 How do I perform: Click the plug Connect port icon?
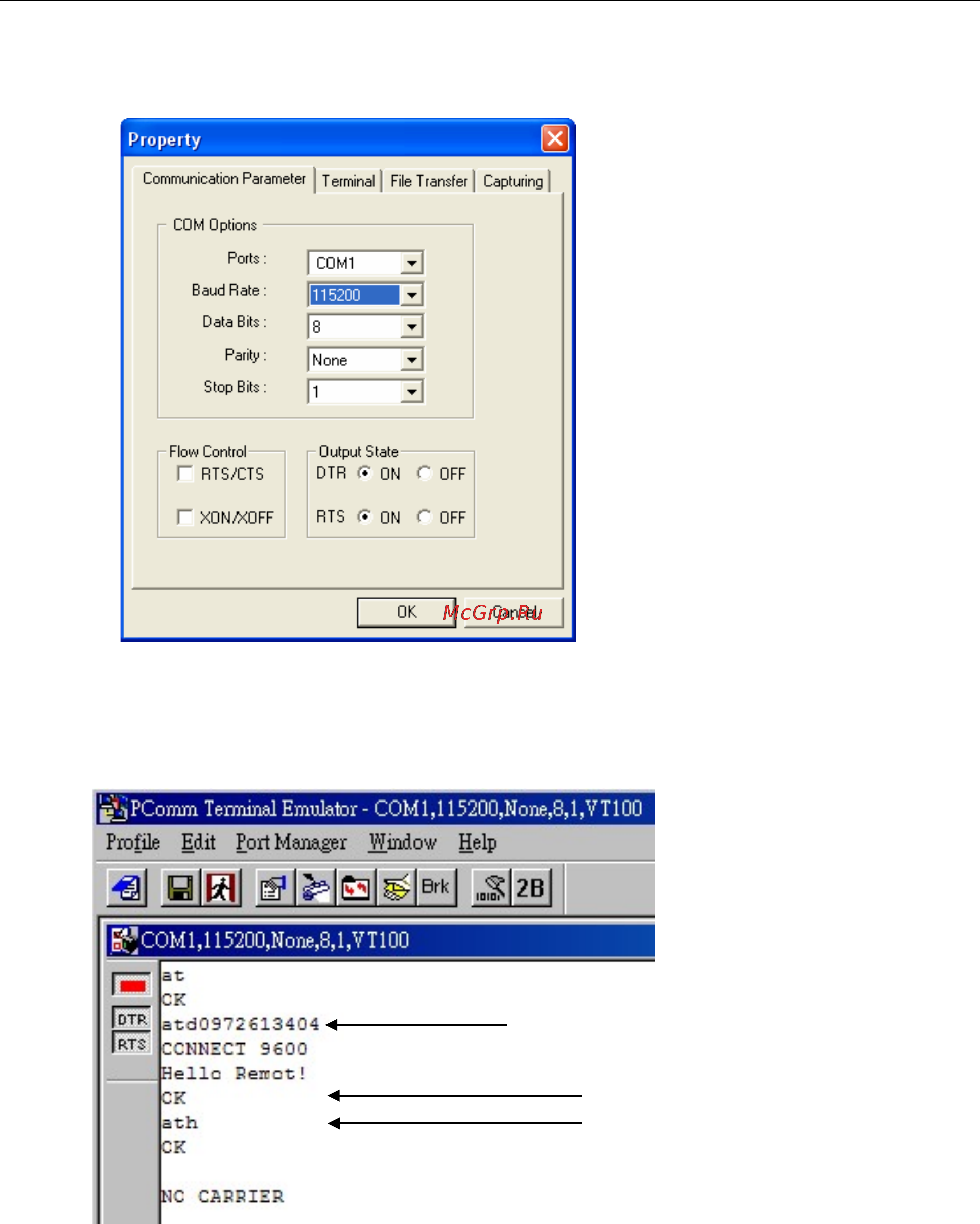tap(316, 887)
